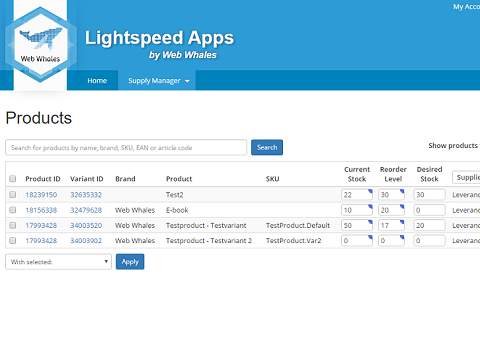Open variant ID 32479628 link
This screenshot has height=360, width=480.
[86, 210]
